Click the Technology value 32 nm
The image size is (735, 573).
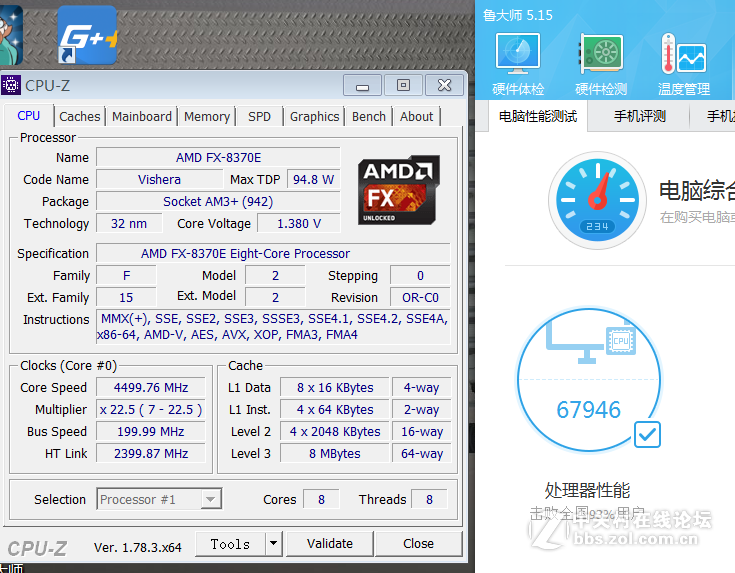129,224
